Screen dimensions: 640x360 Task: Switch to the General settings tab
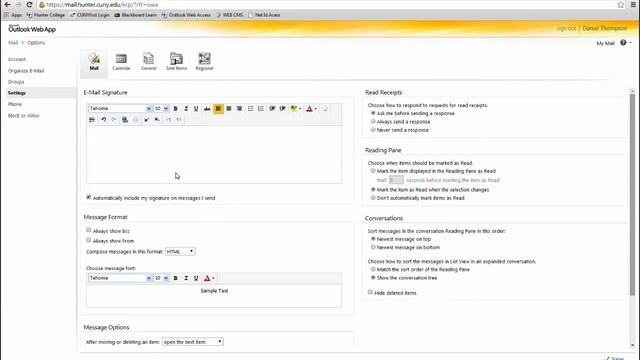tap(149, 62)
